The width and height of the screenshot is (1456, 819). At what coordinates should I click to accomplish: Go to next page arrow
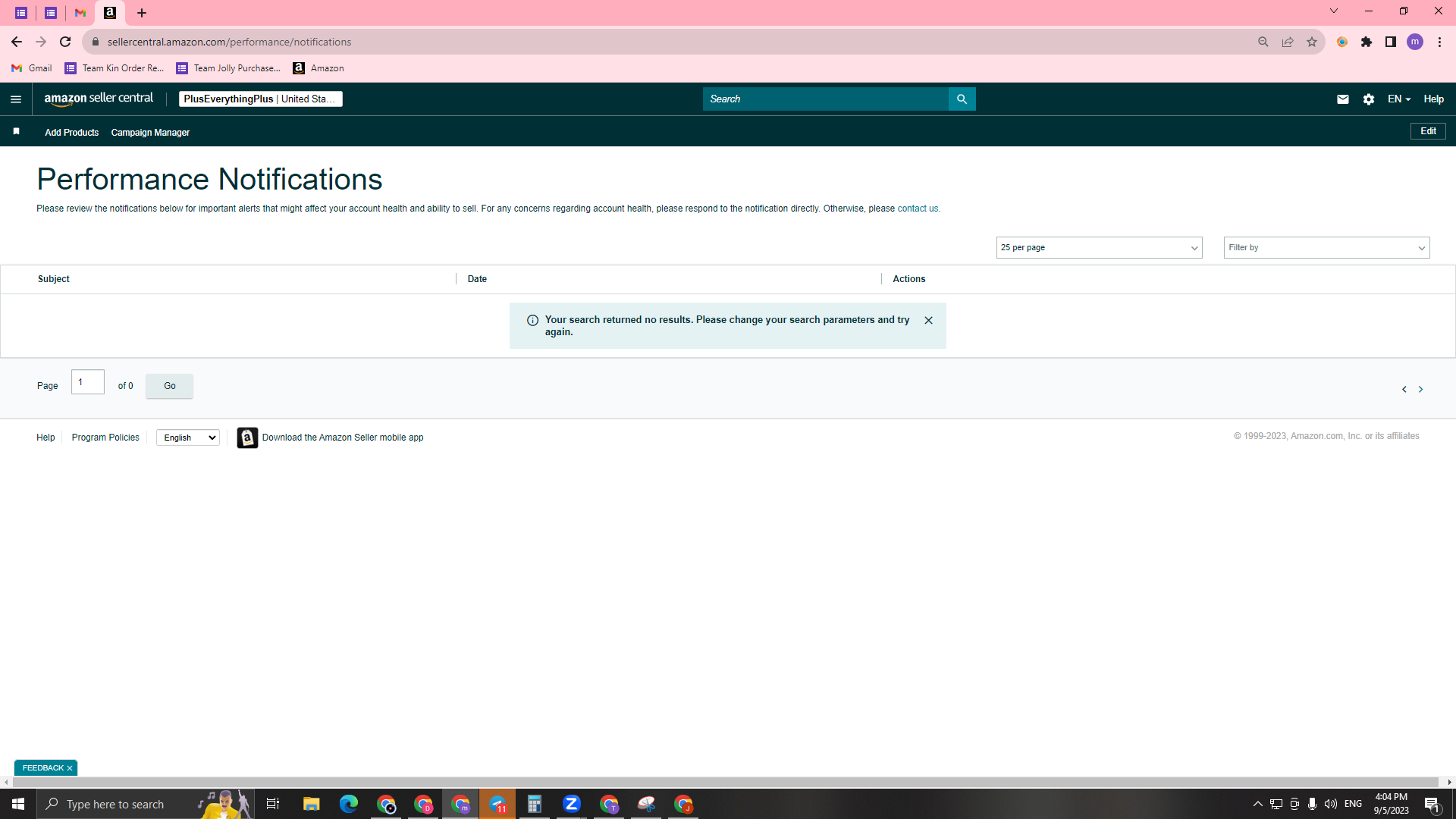tap(1420, 389)
